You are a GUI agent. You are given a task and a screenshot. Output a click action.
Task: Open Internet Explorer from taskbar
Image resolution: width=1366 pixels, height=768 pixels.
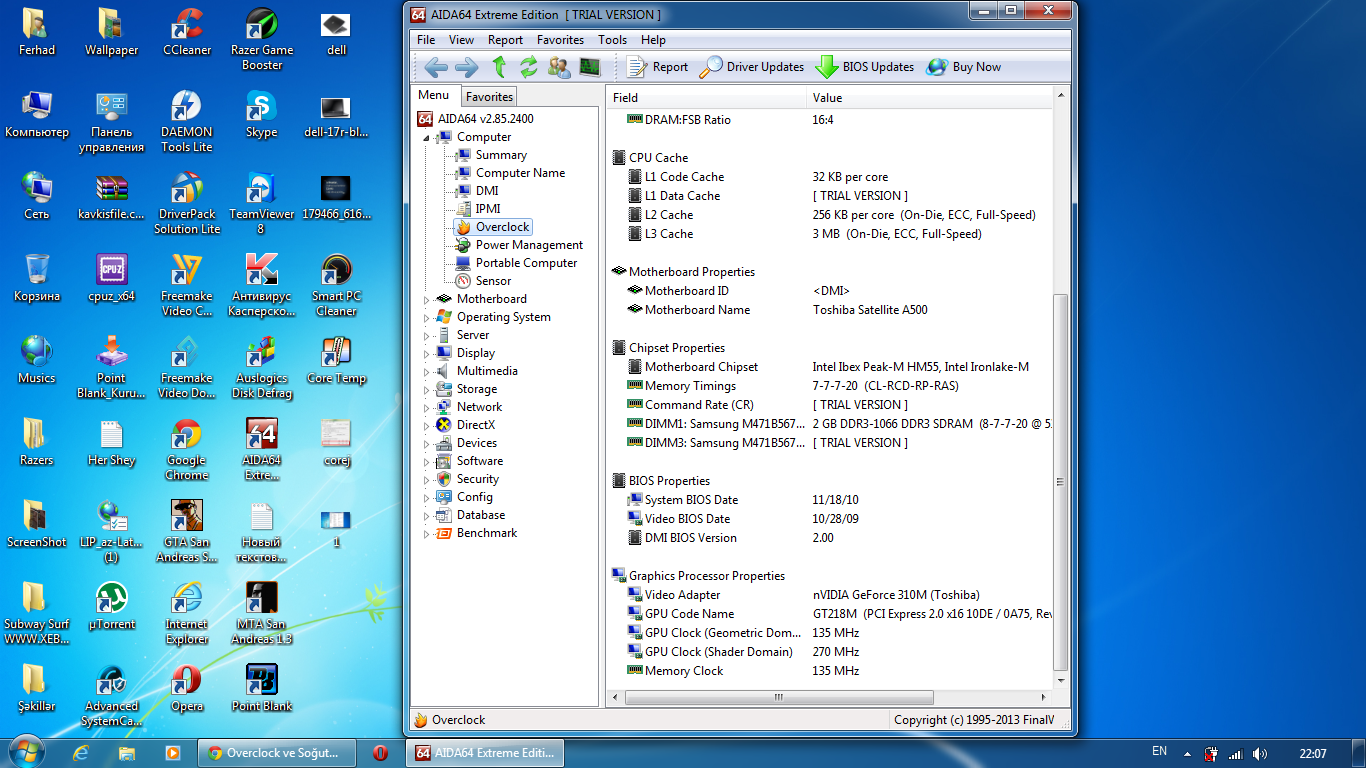[x=81, y=753]
